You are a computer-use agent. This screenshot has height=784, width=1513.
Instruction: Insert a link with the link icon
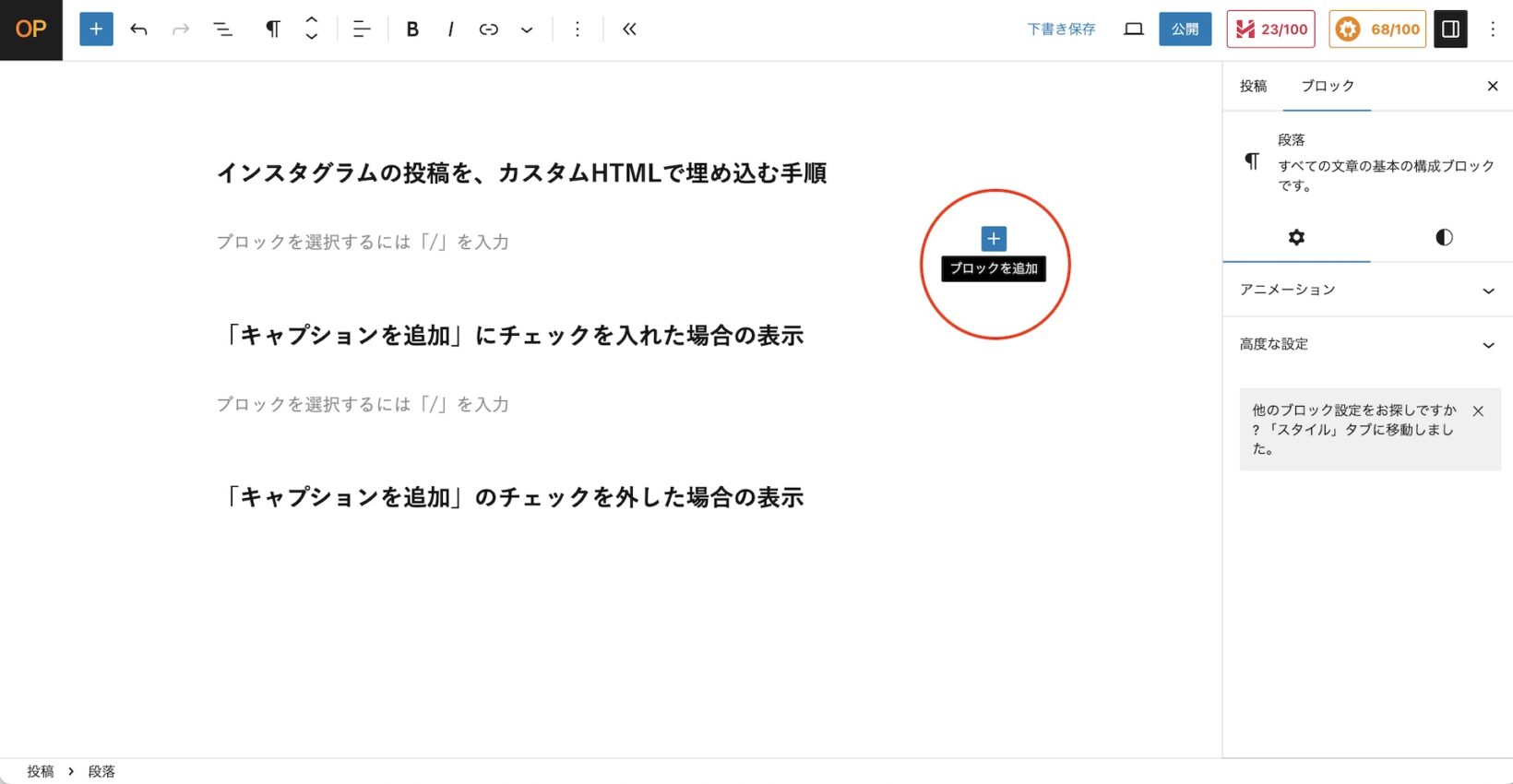(x=489, y=30)
